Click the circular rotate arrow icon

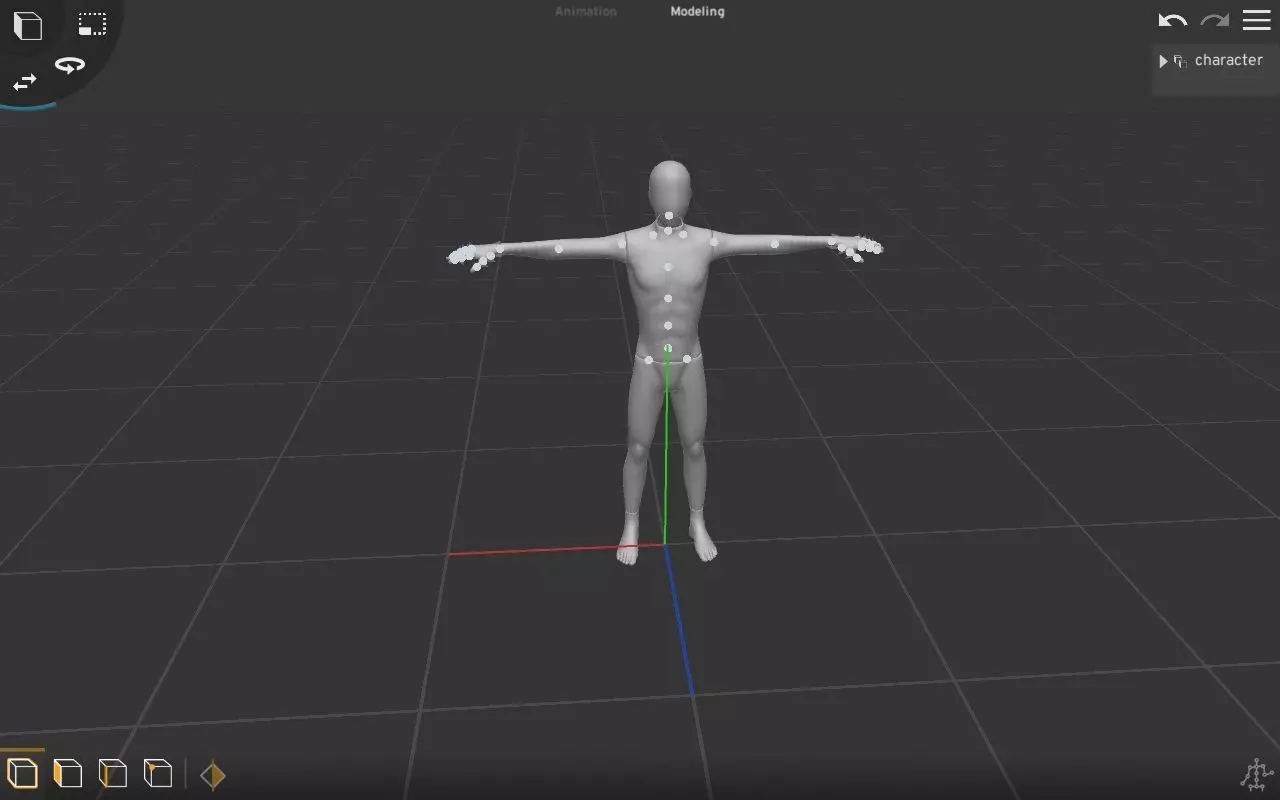[70, 65]
